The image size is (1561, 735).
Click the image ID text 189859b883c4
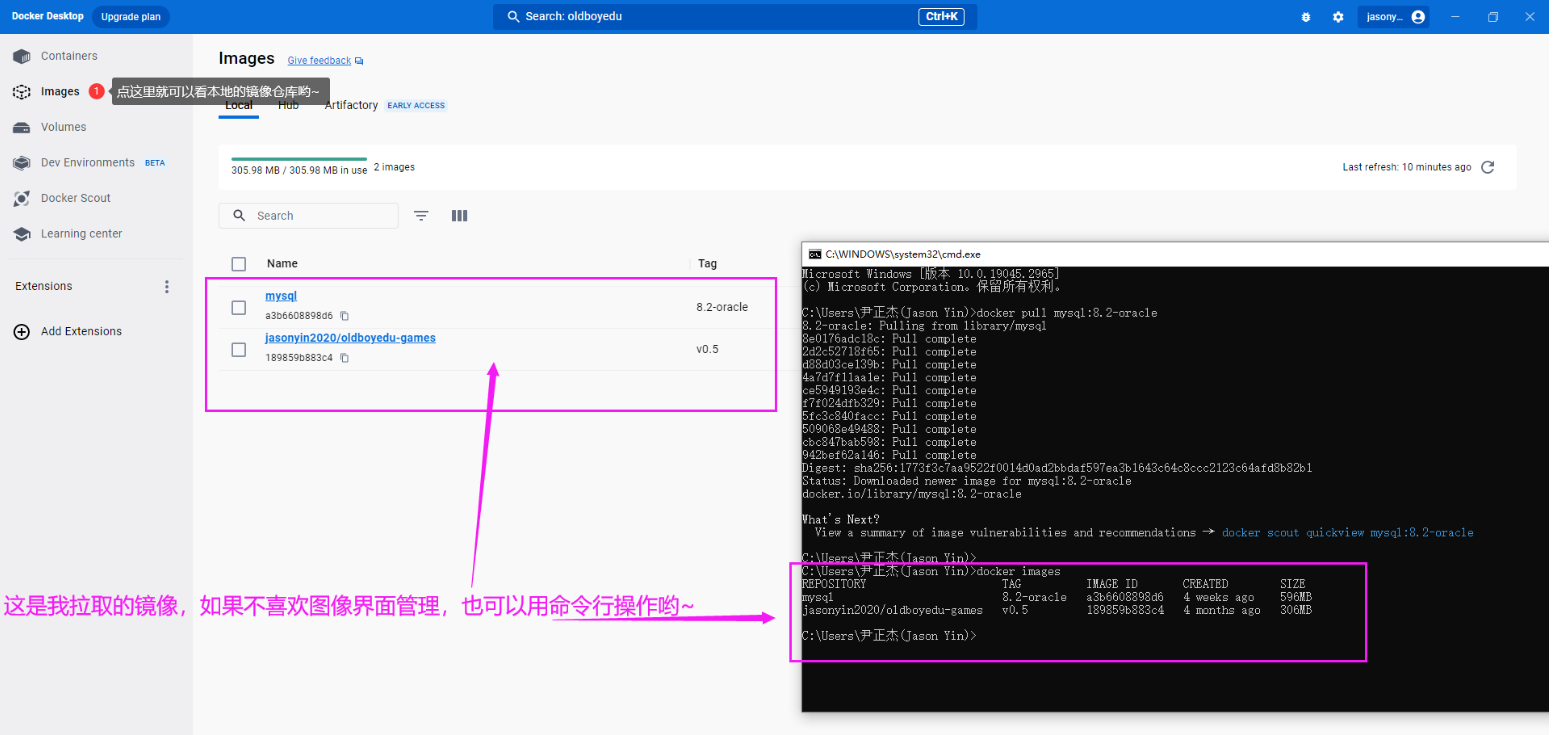tap(299, 358)
